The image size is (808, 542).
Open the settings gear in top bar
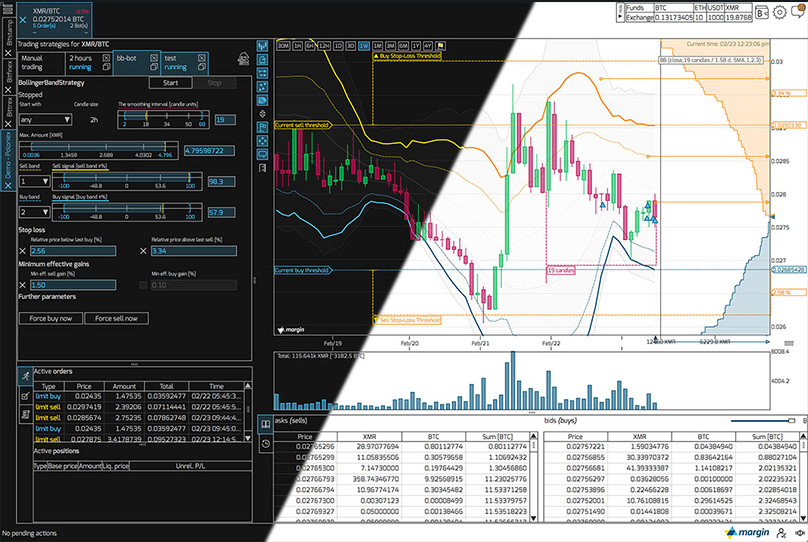780,12
